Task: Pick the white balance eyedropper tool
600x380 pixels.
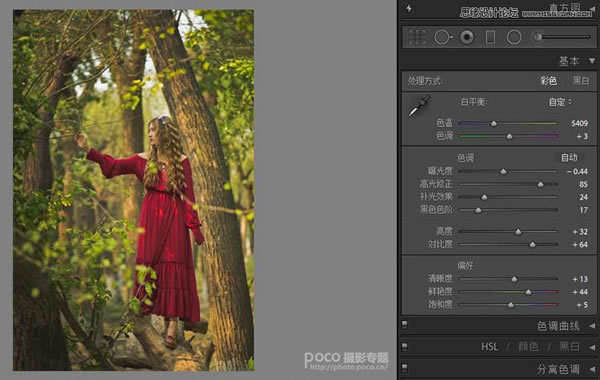Action: click(x=419, y=106)
